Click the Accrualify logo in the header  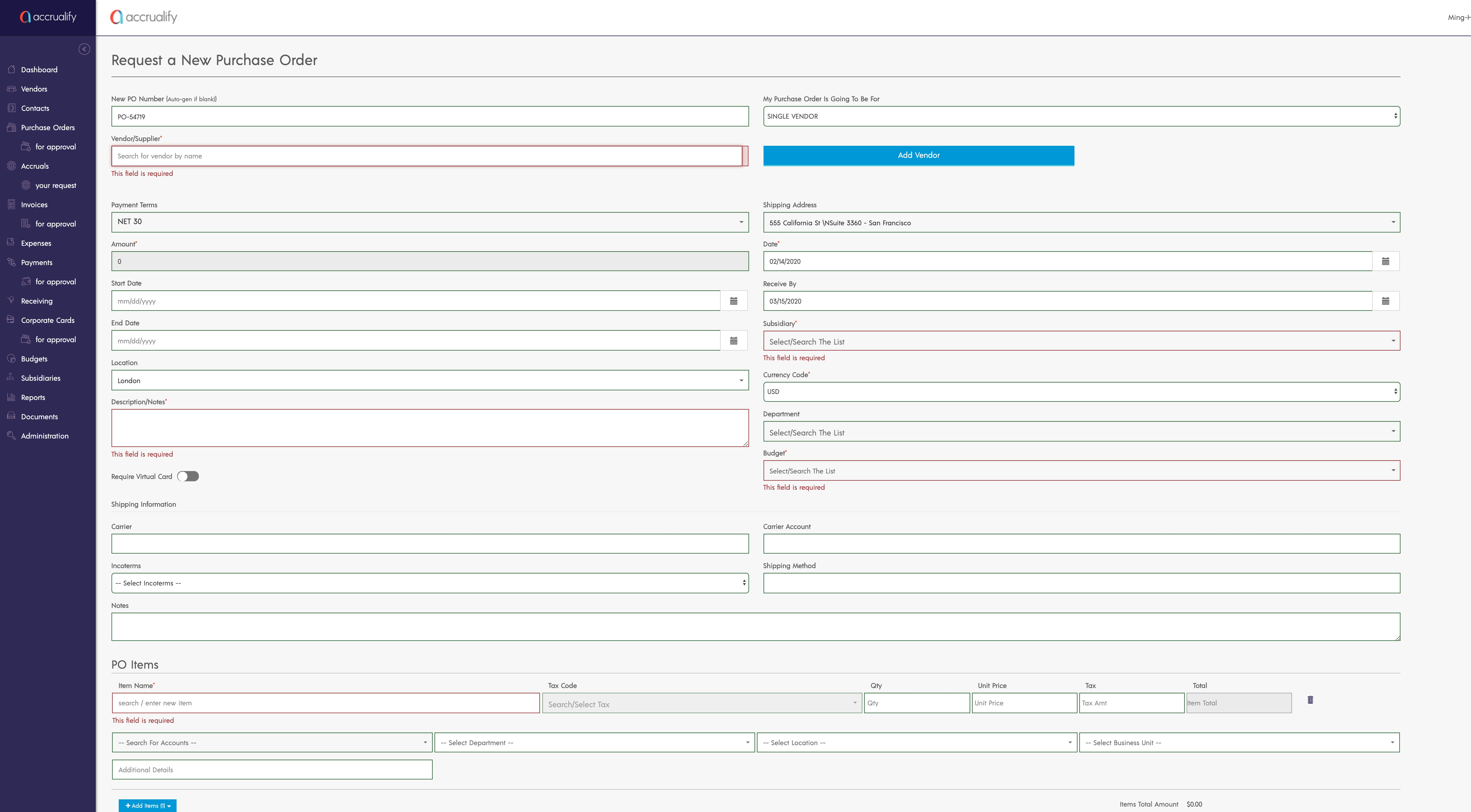click(x=144, y=17)
